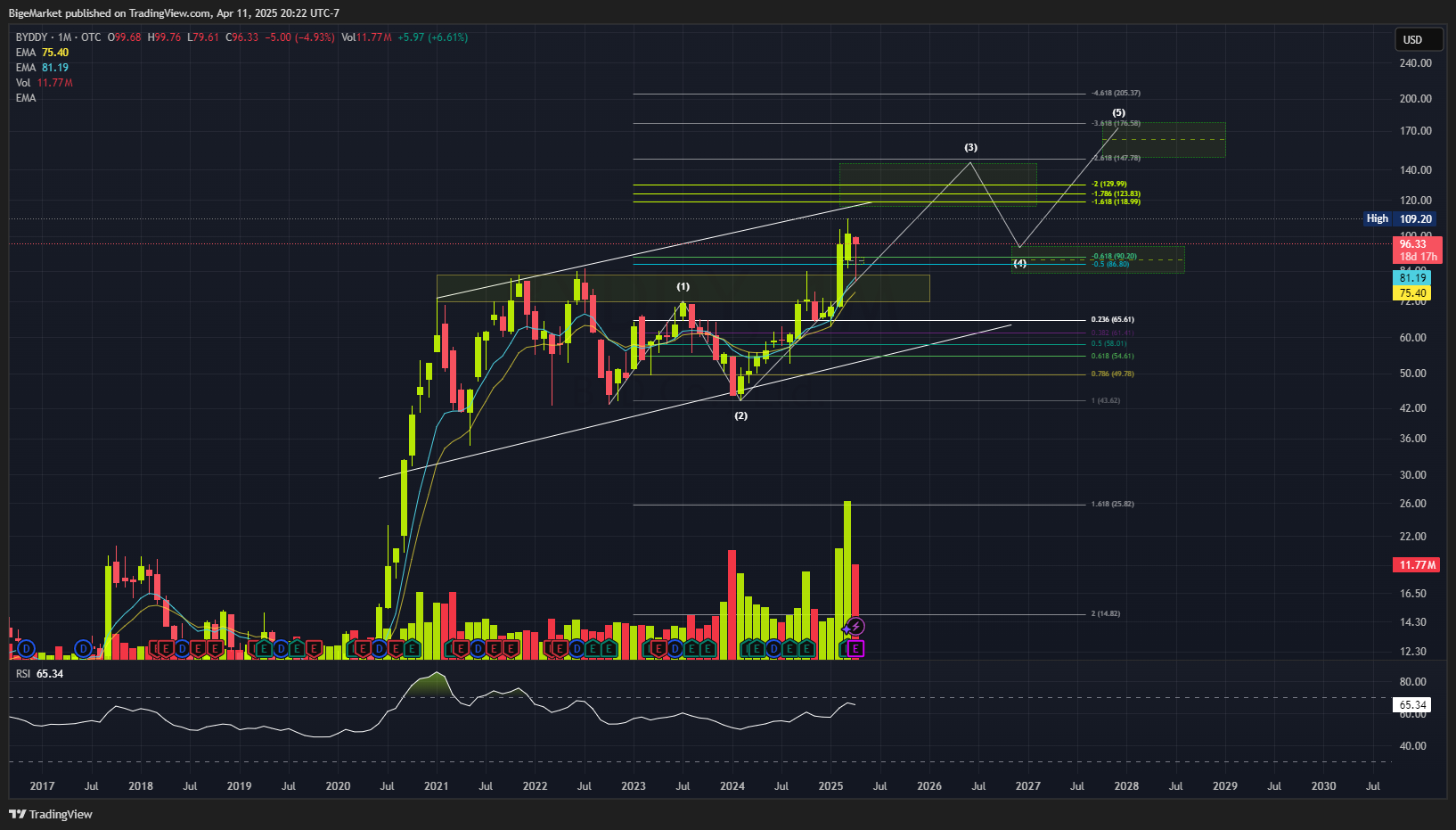Click the publisher header text BigeMarket
The height and width of the screenshot is (830, 1456).
(35, 13)
